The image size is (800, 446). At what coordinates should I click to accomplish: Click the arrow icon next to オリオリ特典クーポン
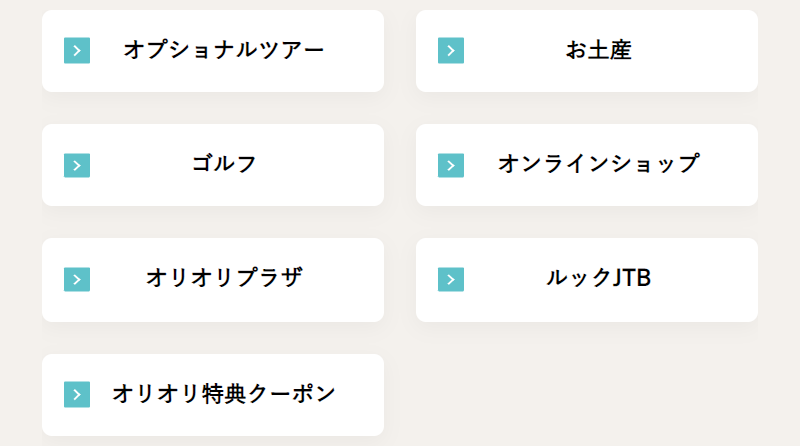[x=77, y=394]
